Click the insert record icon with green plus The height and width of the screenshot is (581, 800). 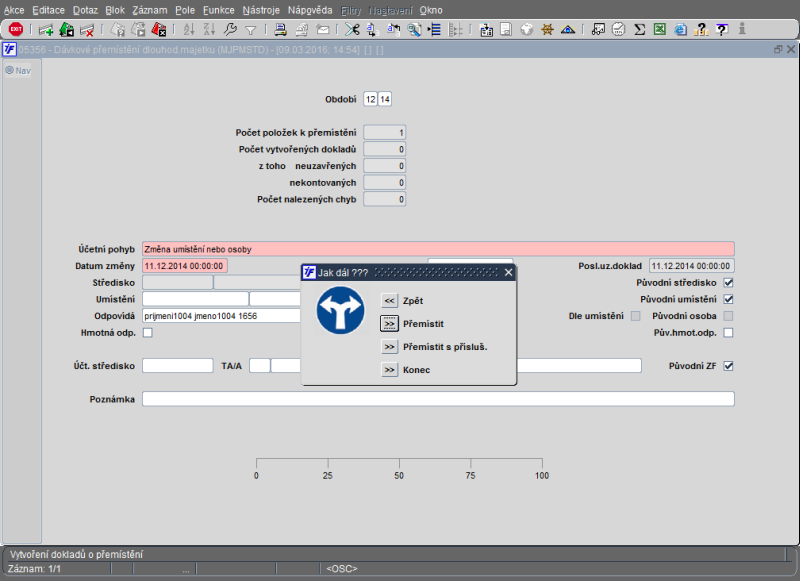(46, 30)
